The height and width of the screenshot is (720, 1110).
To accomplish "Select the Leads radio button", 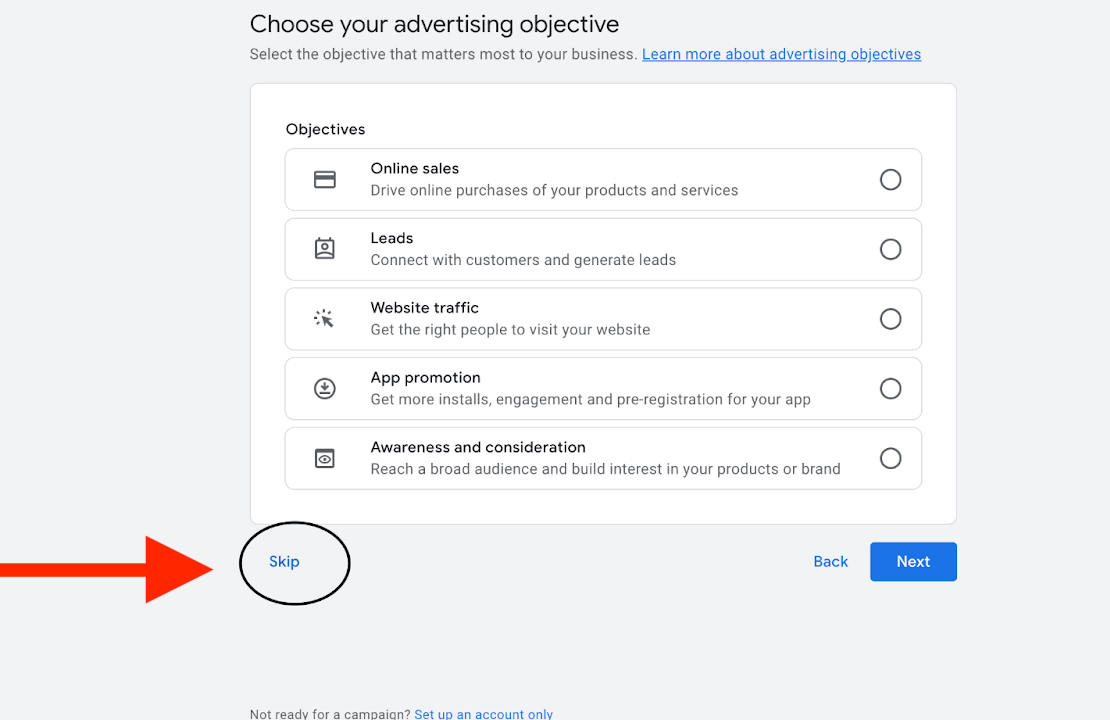I will 890,249.
